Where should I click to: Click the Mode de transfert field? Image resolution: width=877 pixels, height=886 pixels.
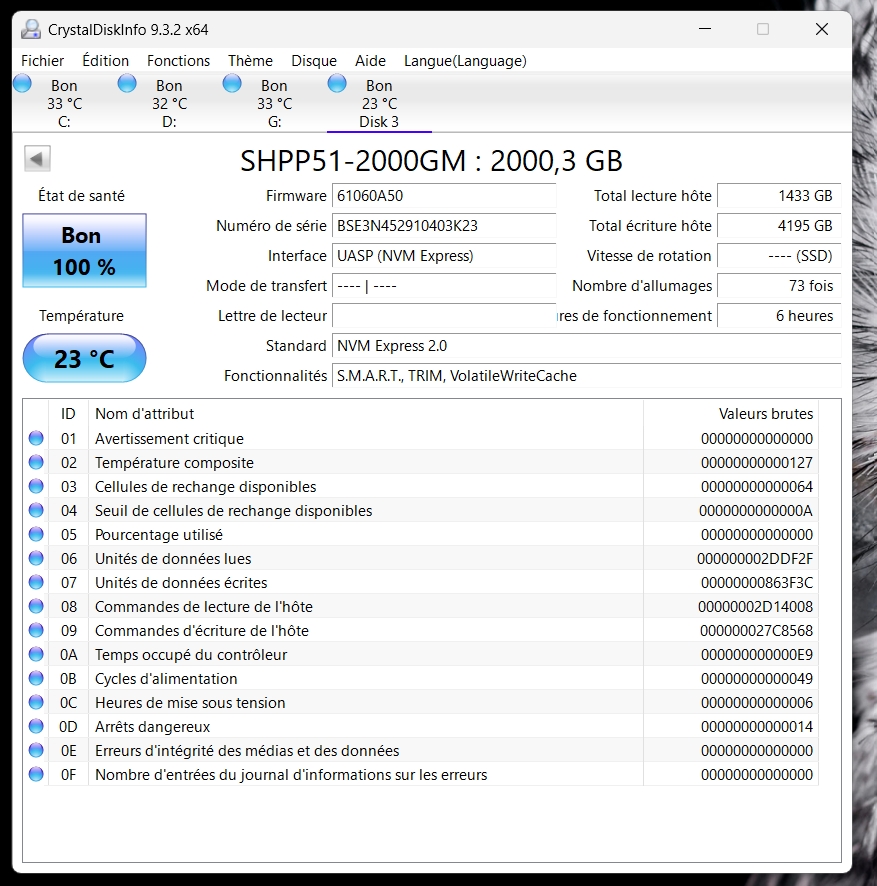(x=444, y=285)
